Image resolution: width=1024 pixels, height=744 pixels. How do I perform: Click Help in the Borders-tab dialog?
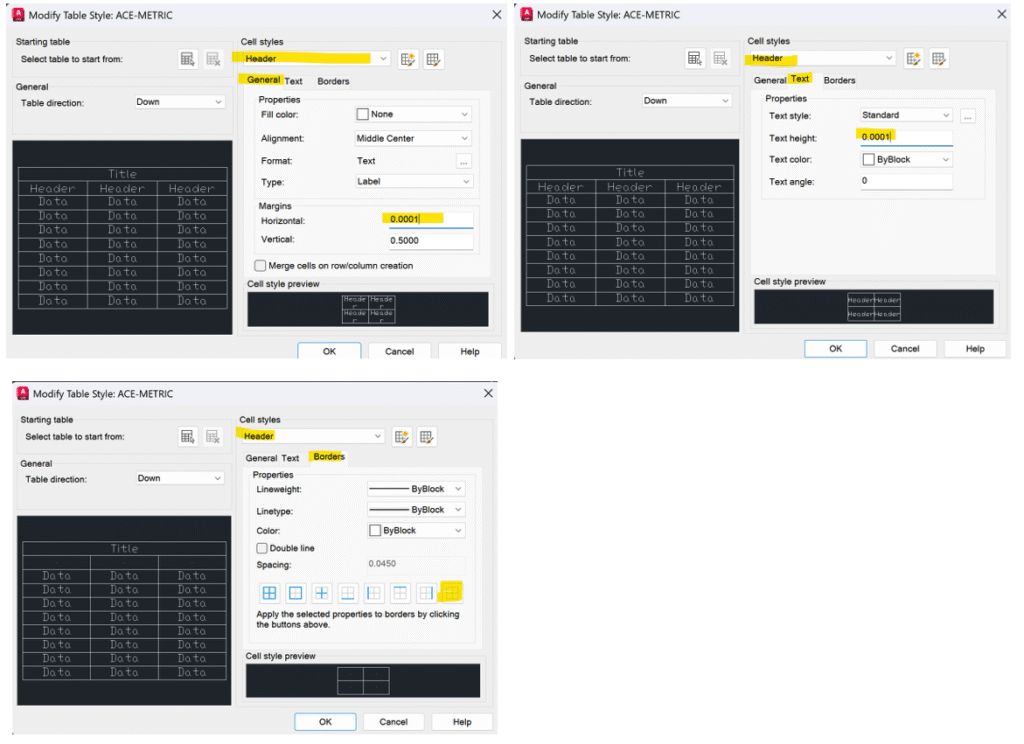[x=462, y=722]
